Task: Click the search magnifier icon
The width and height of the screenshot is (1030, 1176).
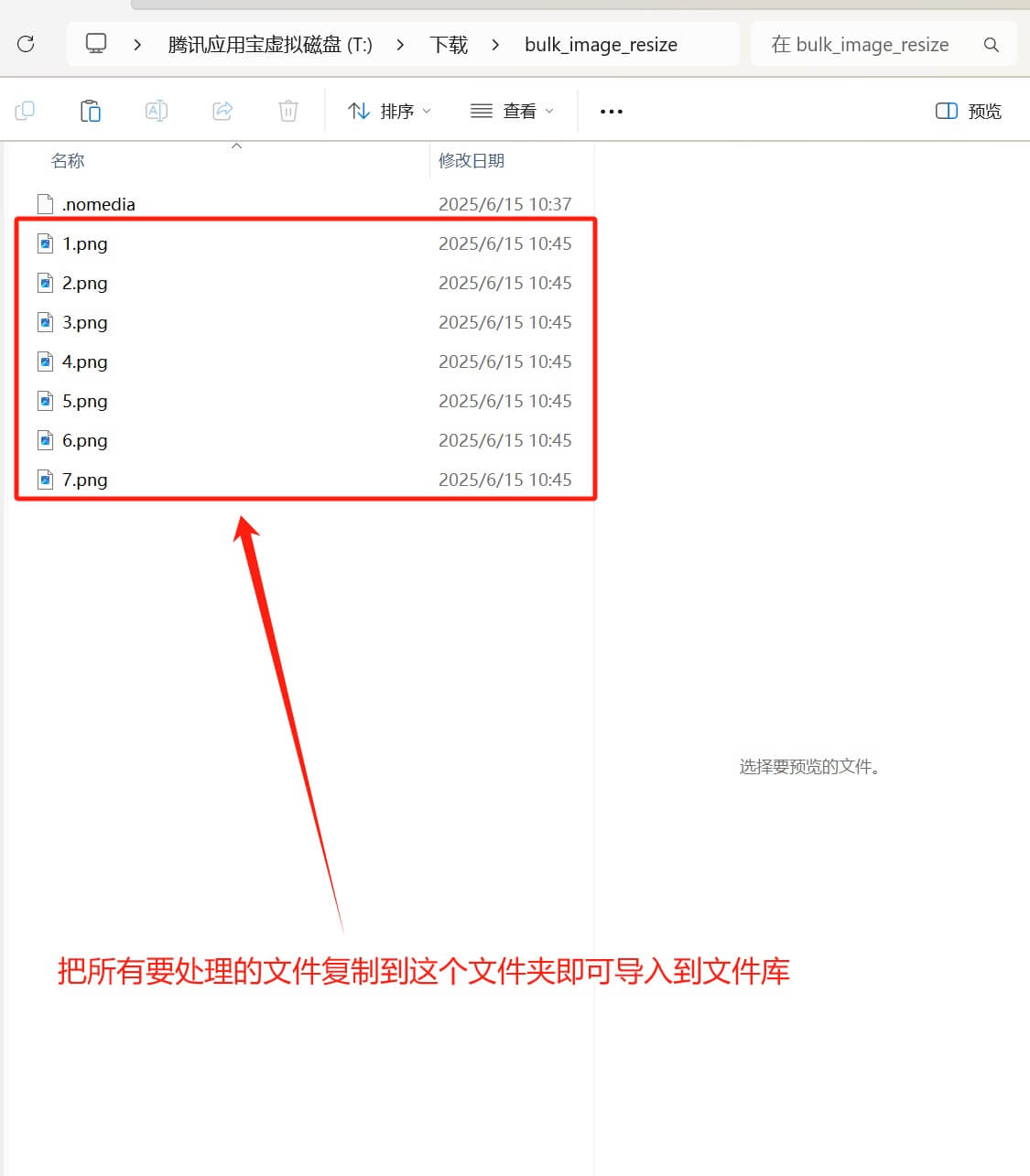Action: point(991,45)
